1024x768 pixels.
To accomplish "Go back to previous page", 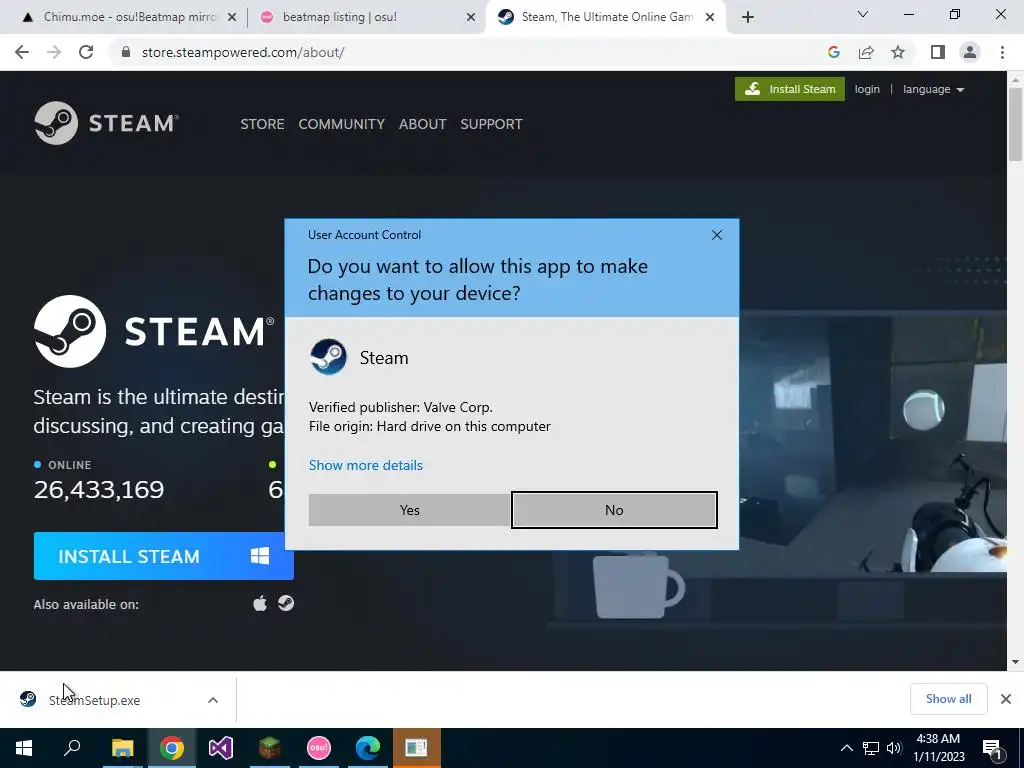I will tap(22, 52).
